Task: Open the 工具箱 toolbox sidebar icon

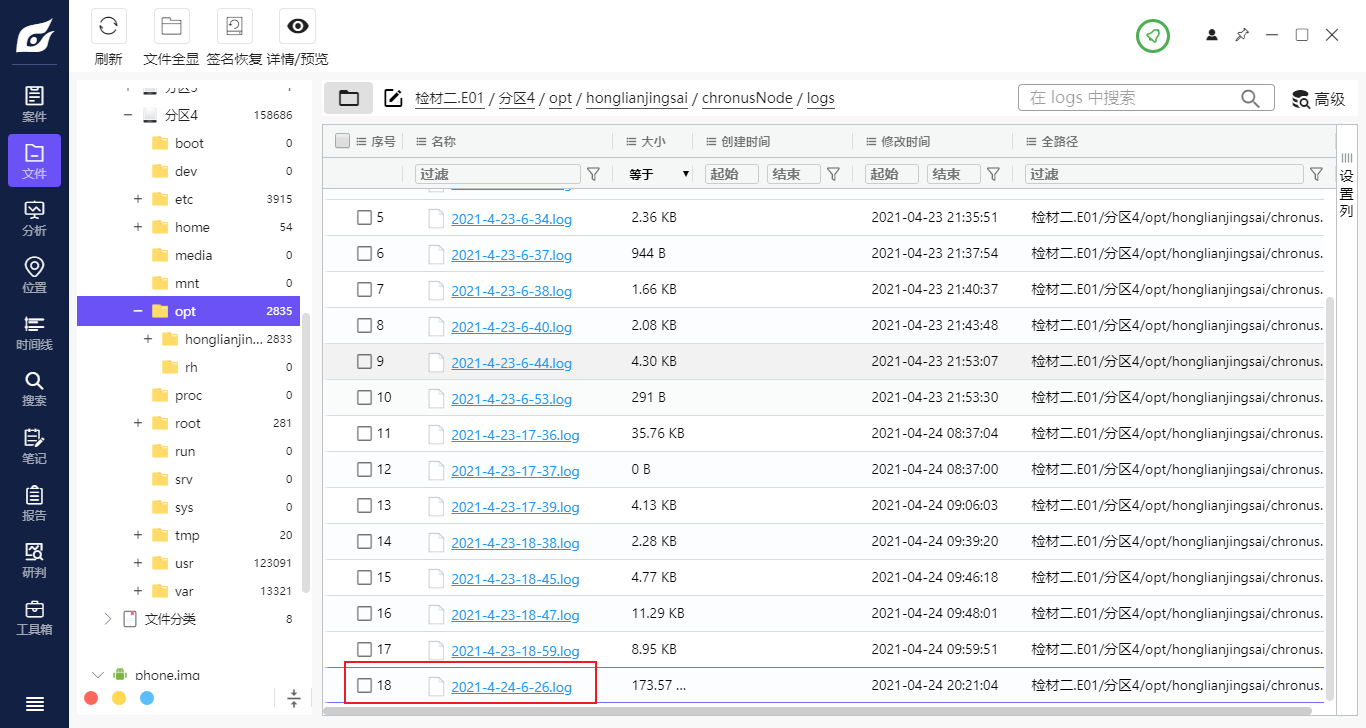Action: click(x=34, y=618)
